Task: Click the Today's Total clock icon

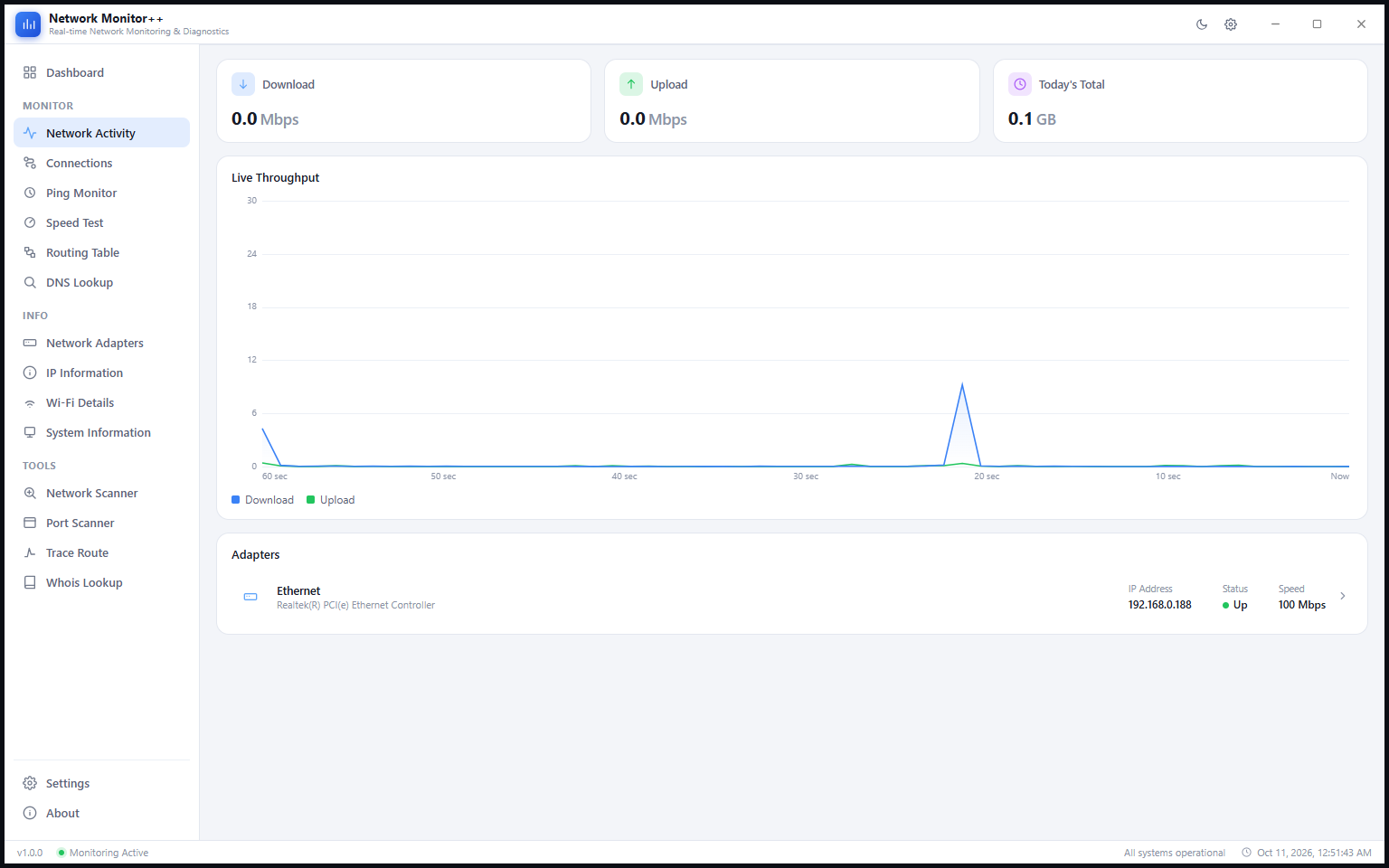Action: 1020,84
